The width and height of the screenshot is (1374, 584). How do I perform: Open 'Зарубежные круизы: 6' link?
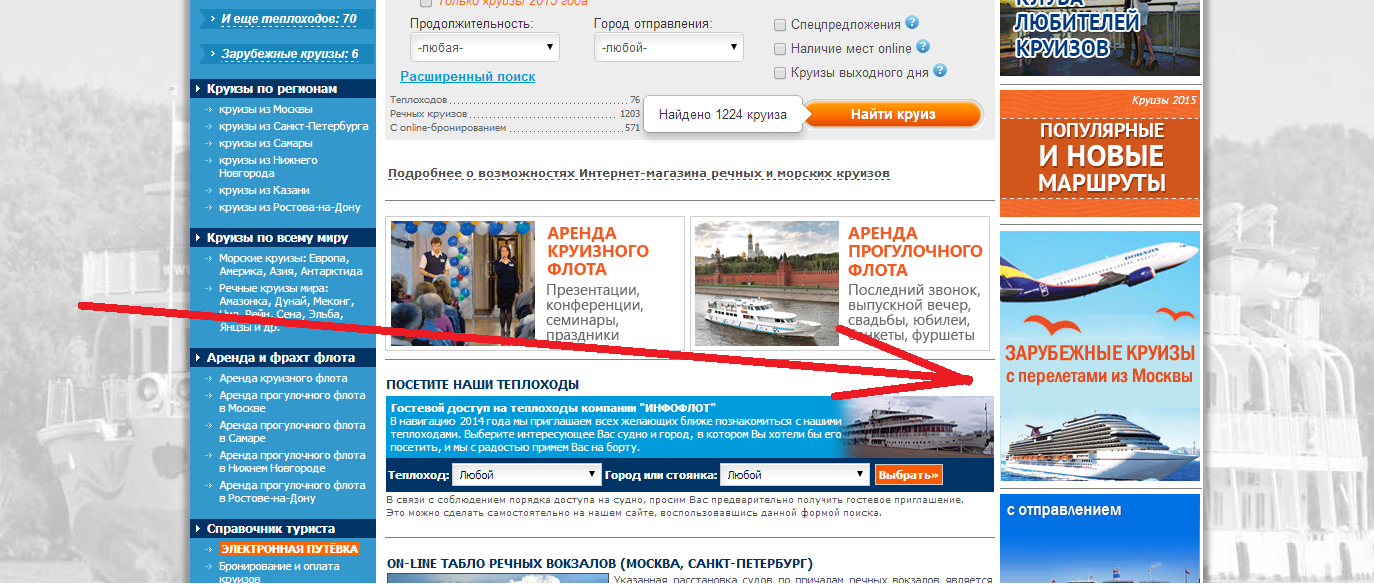tap(289, 53)
